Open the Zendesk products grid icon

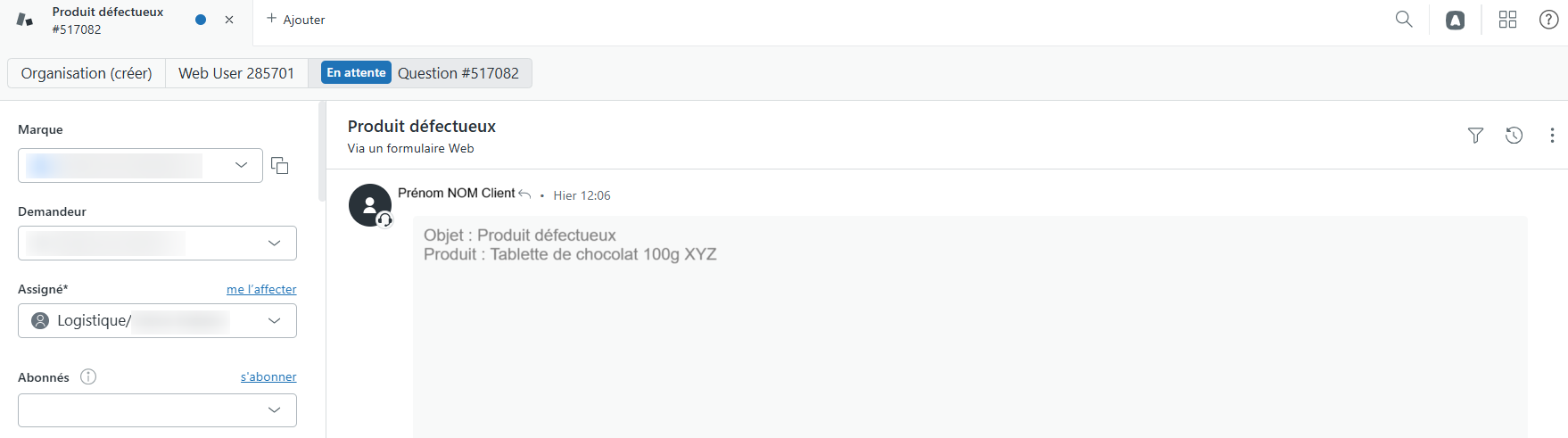1507,20
